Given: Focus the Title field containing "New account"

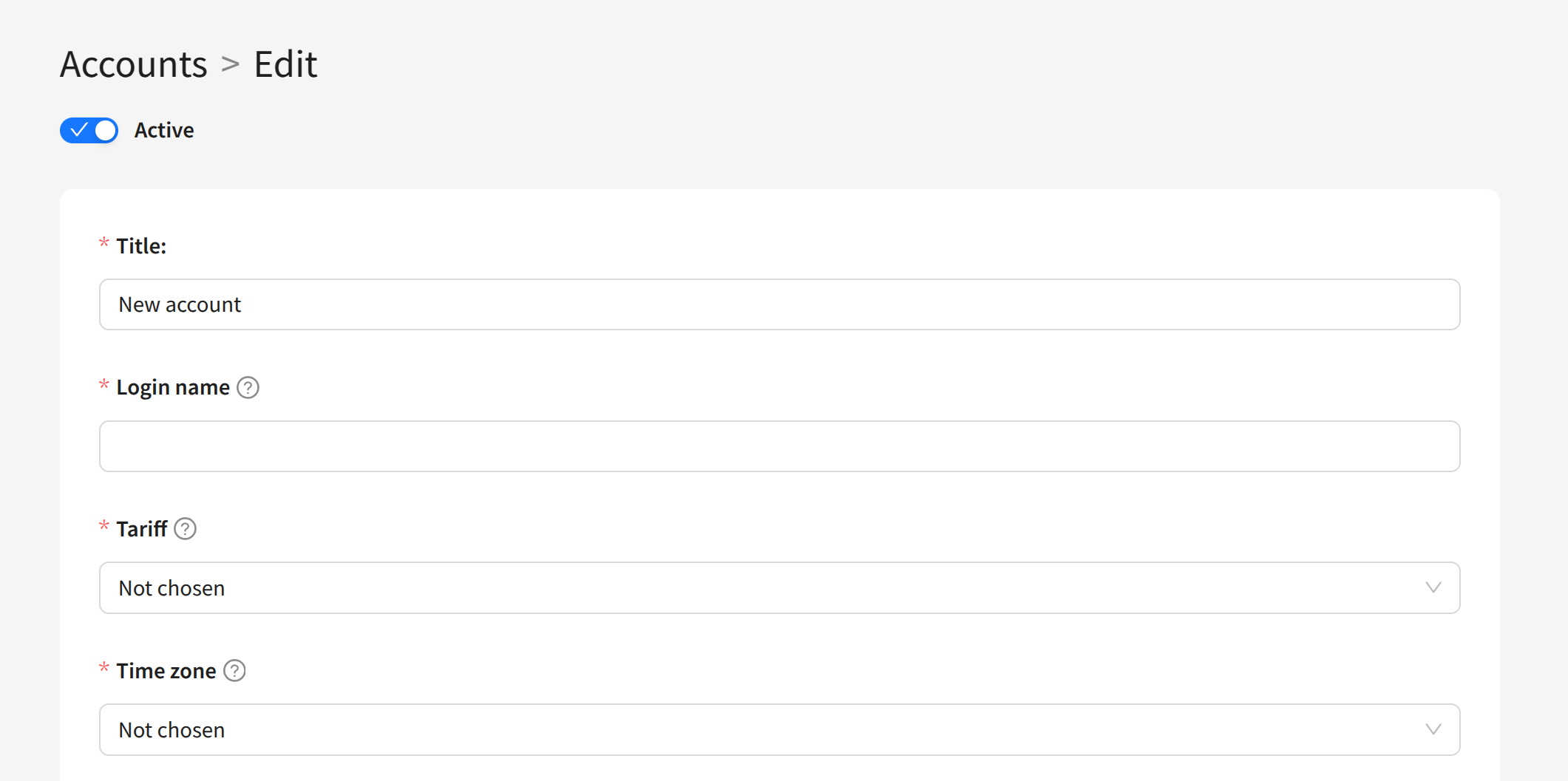Looking at the screenshot, I should (779, 304).
